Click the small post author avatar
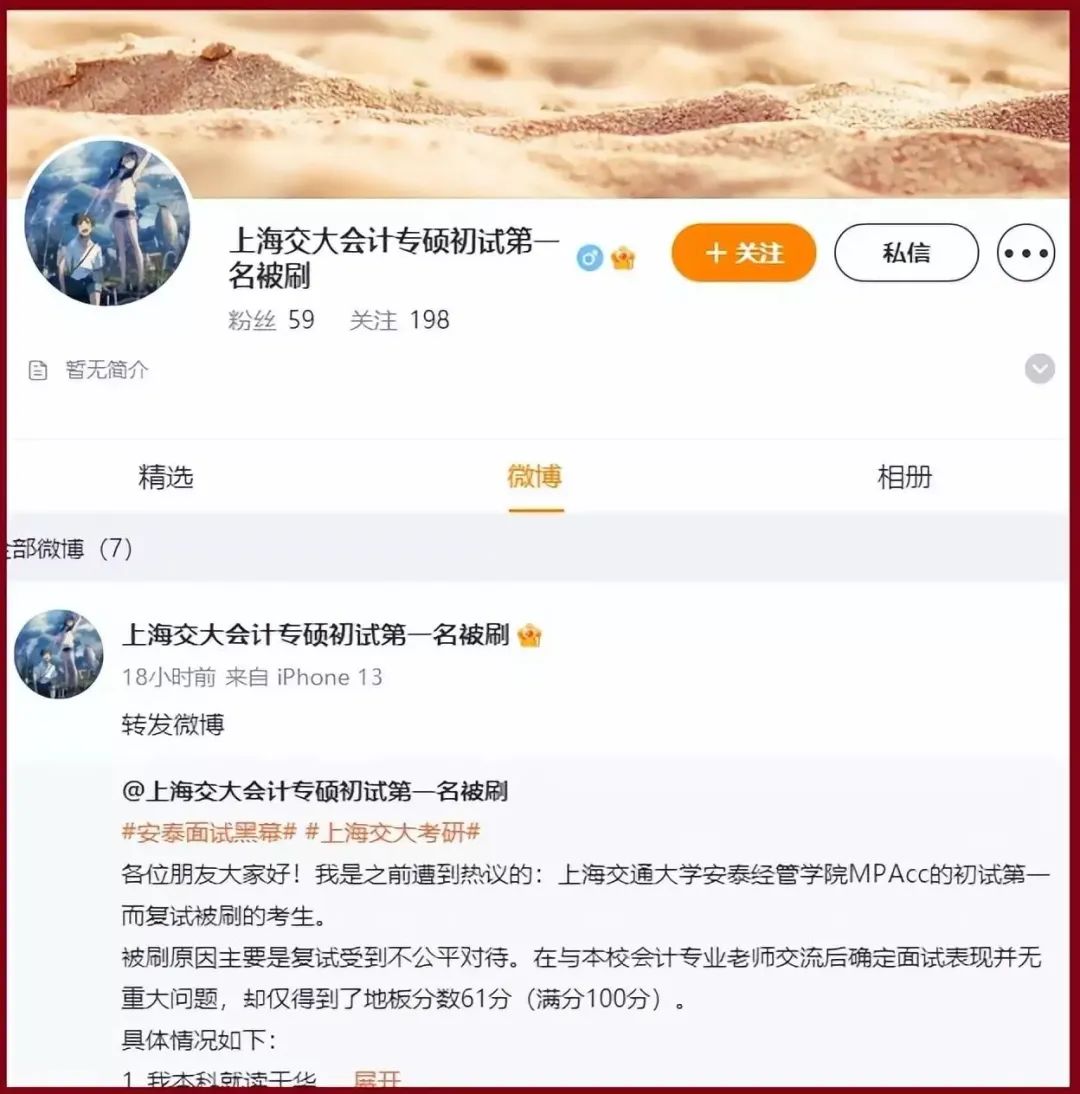Image resolution: width=1080 pixels, height=1094 pixels. (59, 654)
